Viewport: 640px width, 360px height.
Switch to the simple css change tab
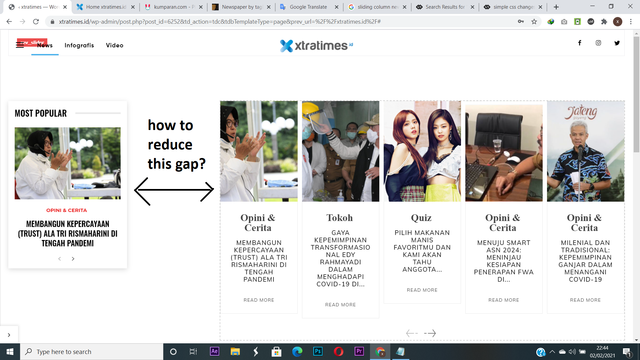513,7
